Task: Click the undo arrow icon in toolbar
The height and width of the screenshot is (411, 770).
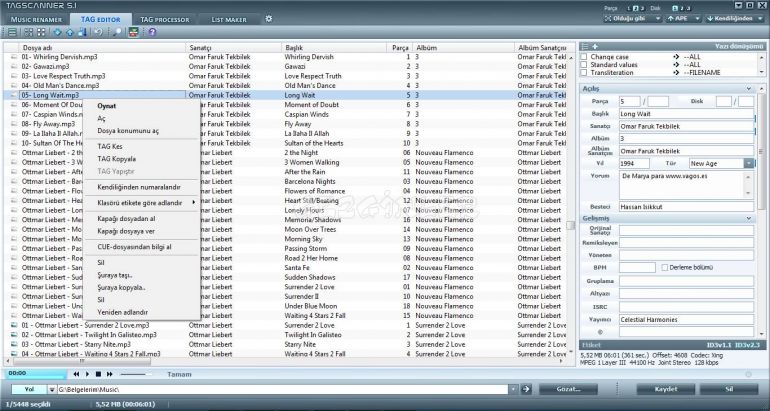Action: pyautogui.click(x=98, y=32)
